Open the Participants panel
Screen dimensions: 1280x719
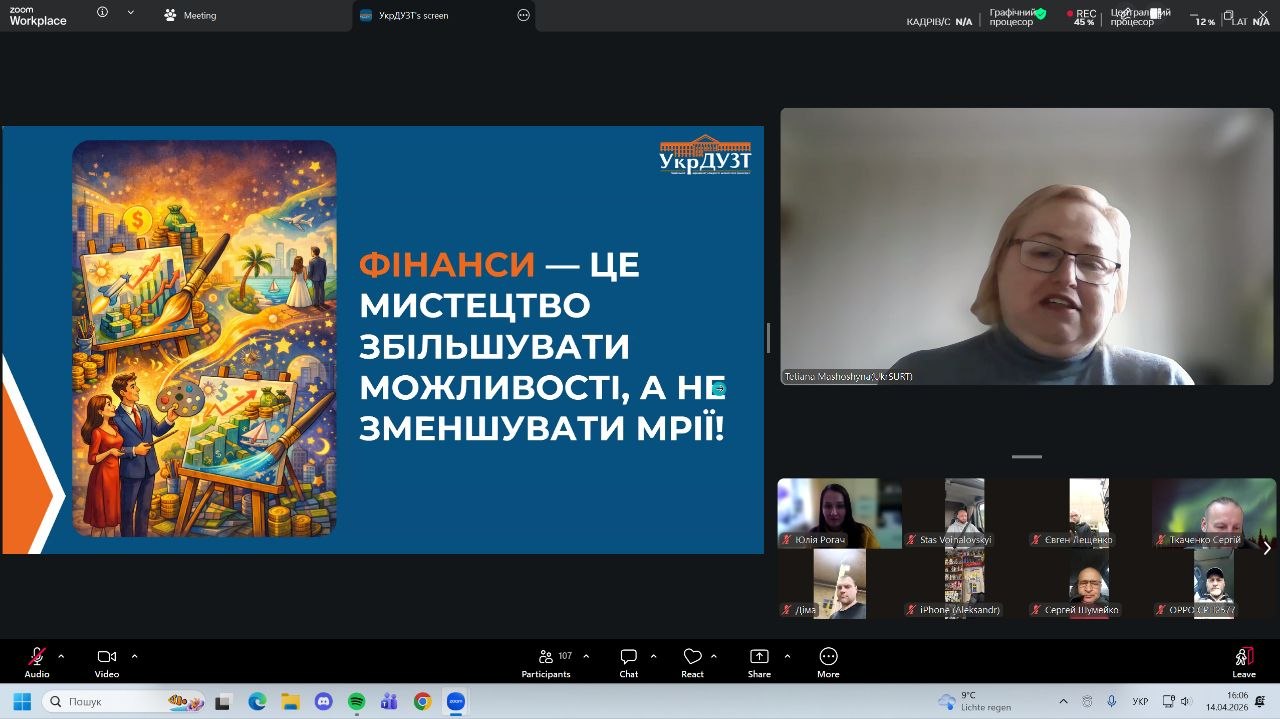(x=546, y=657)
